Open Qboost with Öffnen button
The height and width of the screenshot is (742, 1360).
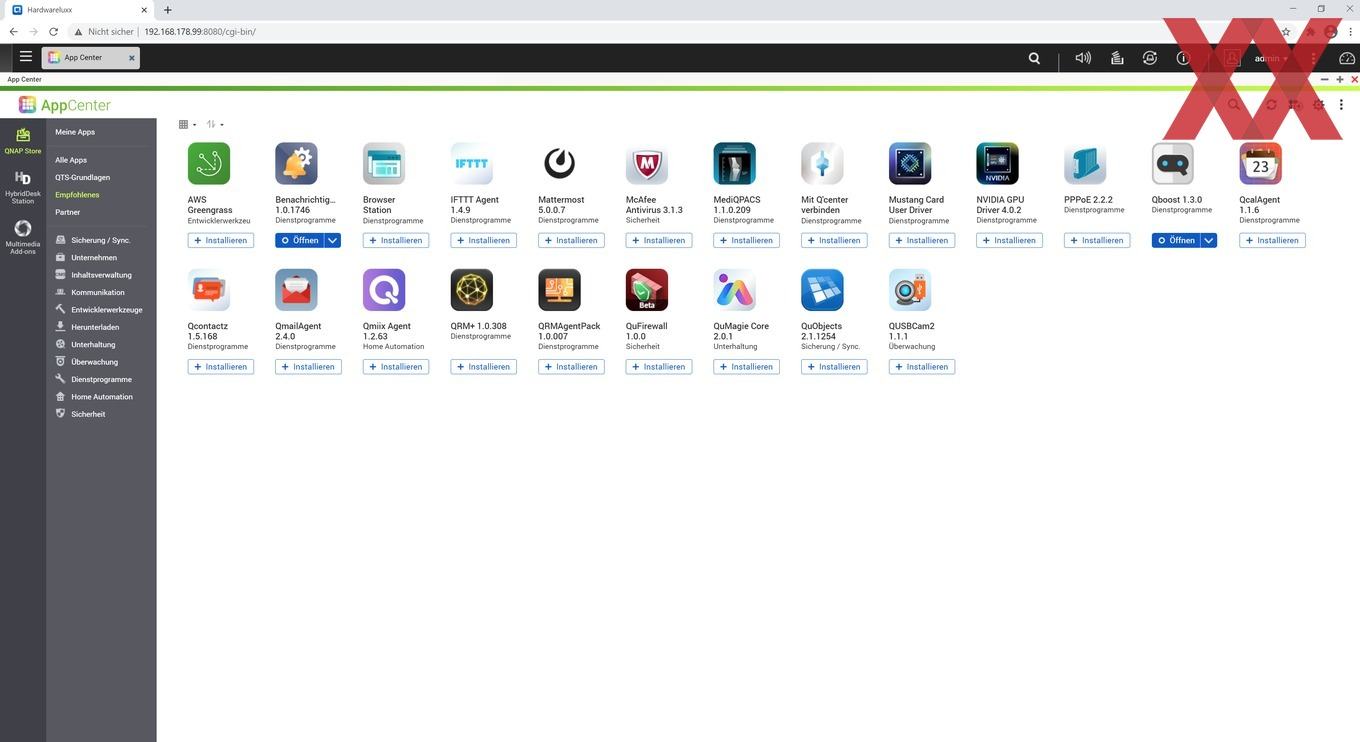point(1176,240)
